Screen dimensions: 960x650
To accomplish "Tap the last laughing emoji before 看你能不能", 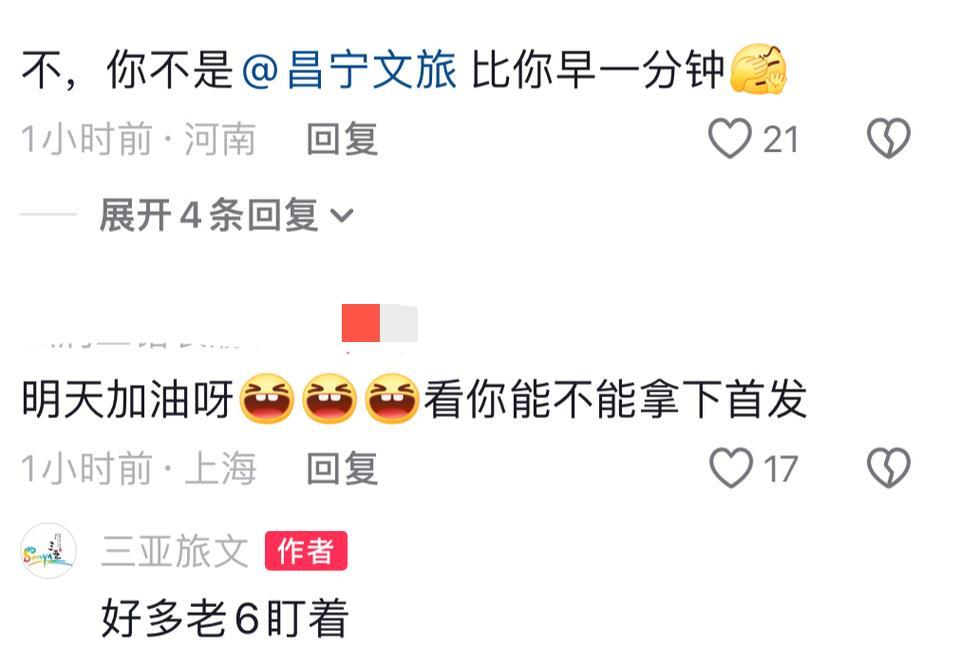I will [x=392, y=399].
